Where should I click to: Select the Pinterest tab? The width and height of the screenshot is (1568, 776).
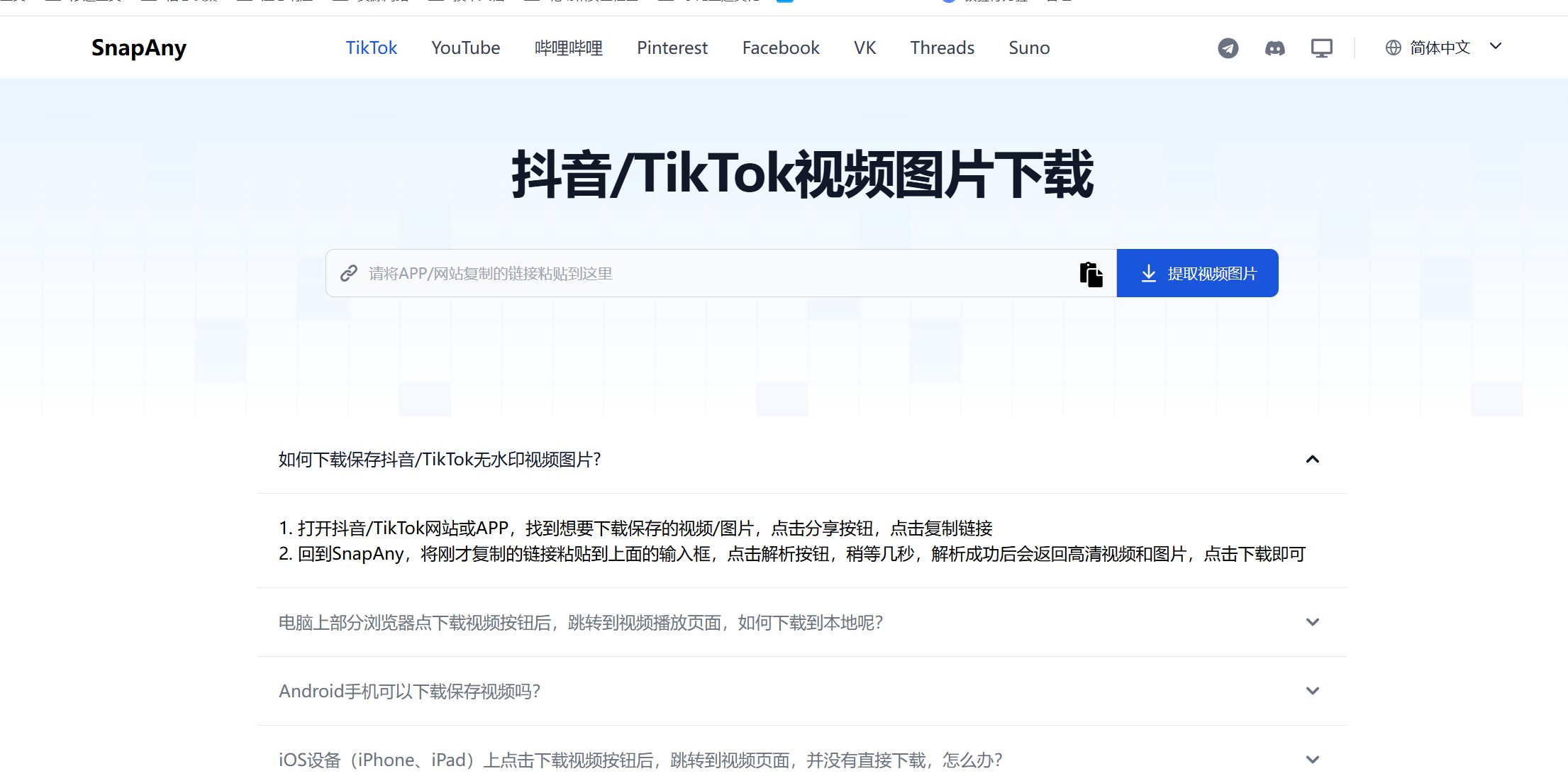672,48
